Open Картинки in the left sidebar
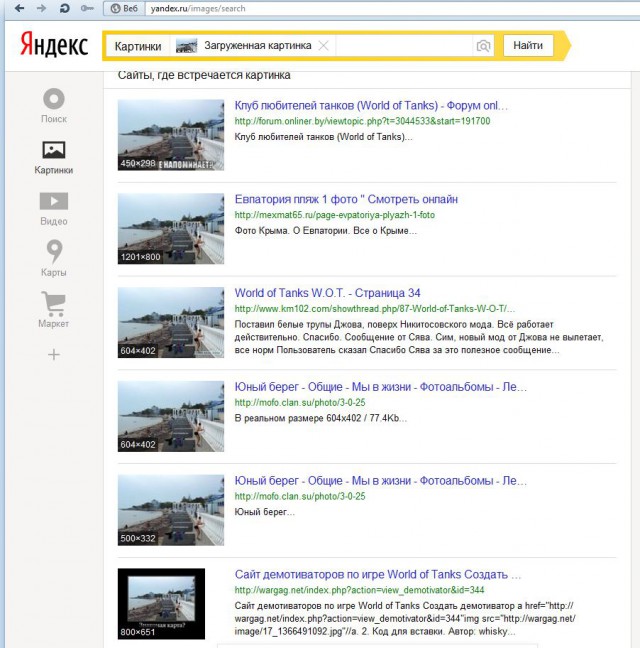 pyautogui.click(x=54, y=158)
